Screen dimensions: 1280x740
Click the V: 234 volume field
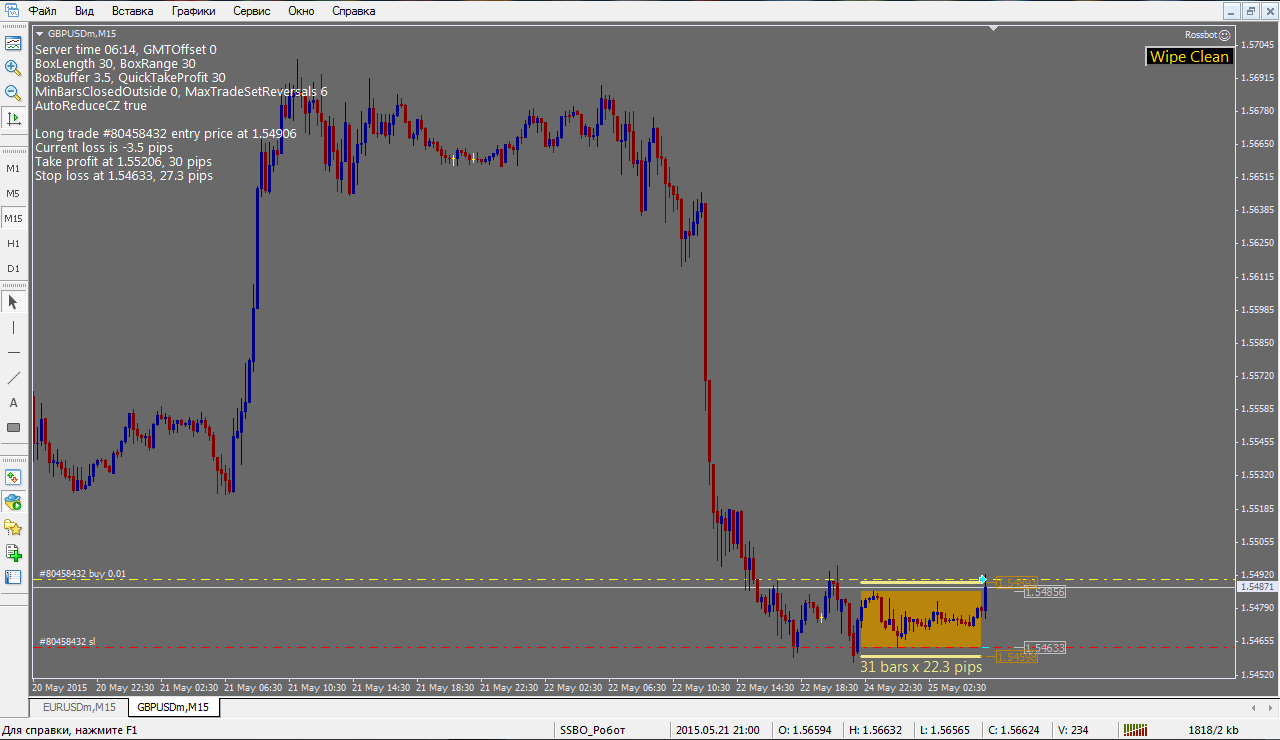pyautogui.click(x=1072, y=730)
